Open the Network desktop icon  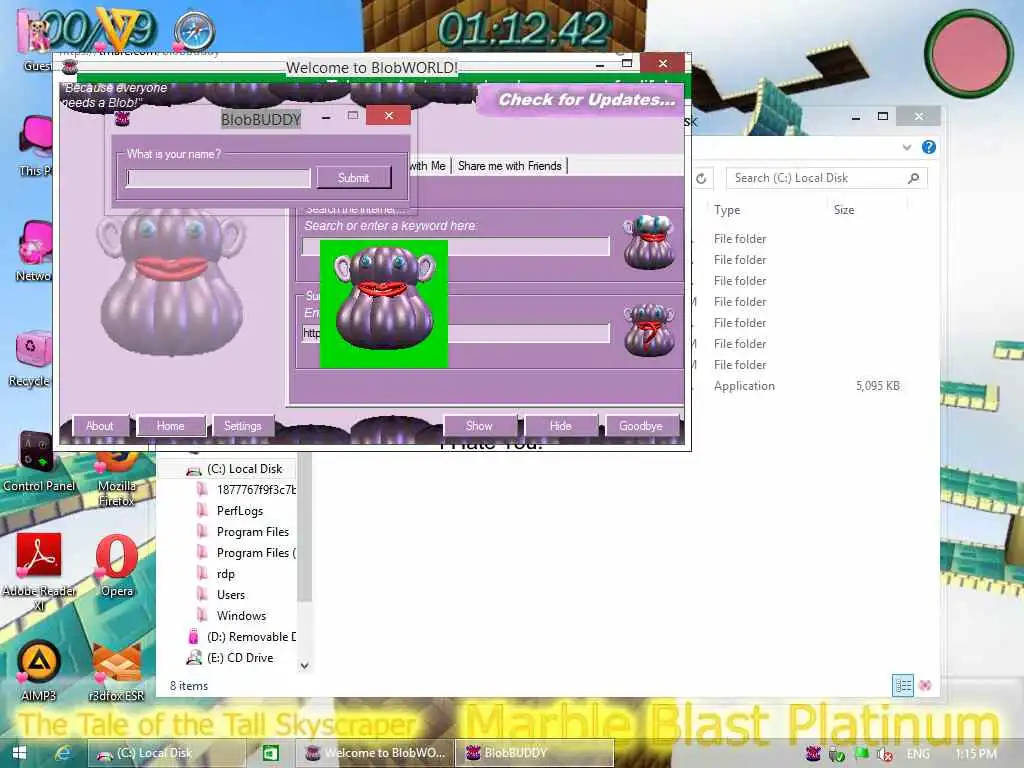pos(34,251)
